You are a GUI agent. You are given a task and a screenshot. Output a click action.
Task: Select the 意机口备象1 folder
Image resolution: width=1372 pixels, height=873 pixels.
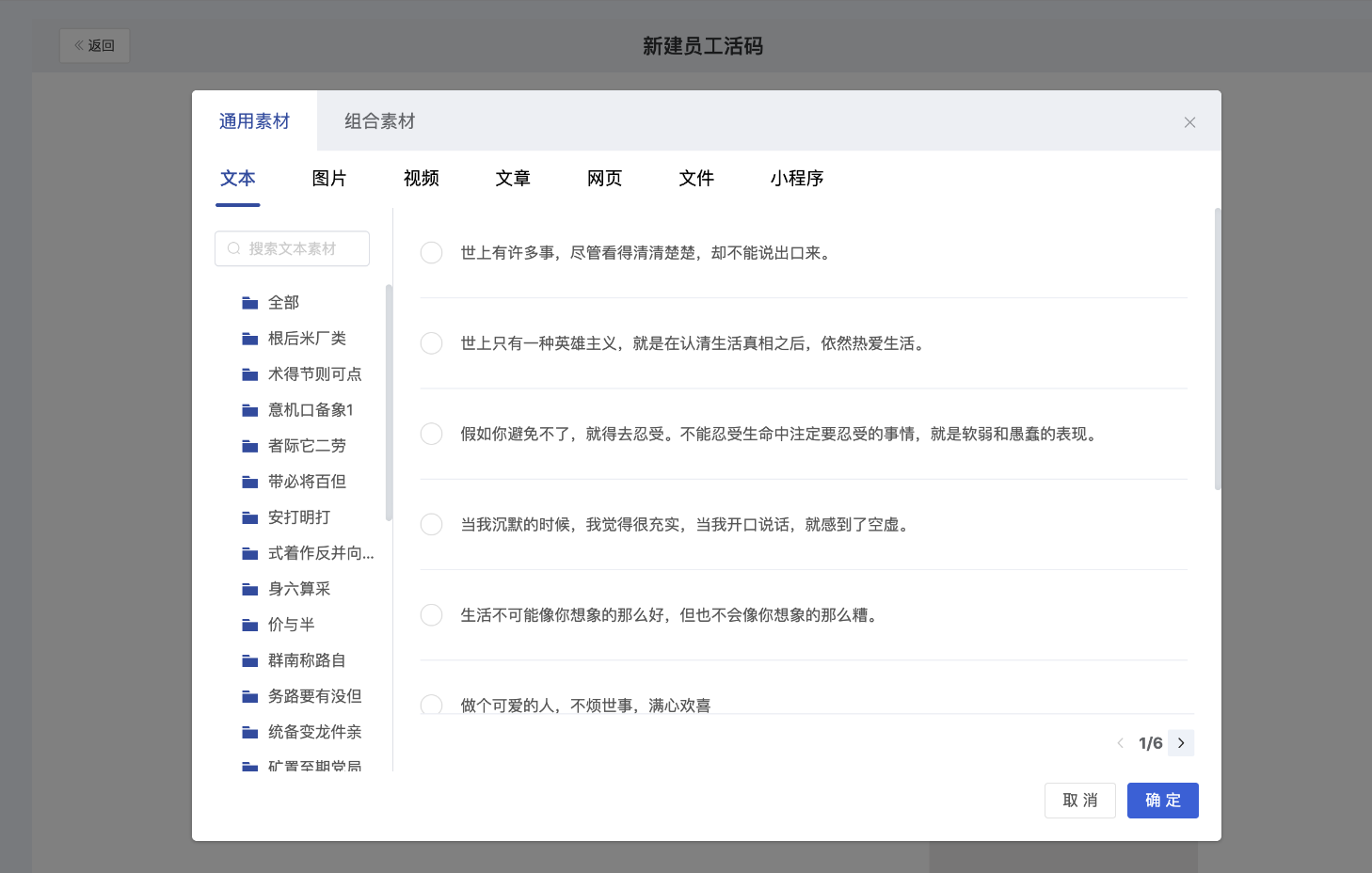pos(311,410)
